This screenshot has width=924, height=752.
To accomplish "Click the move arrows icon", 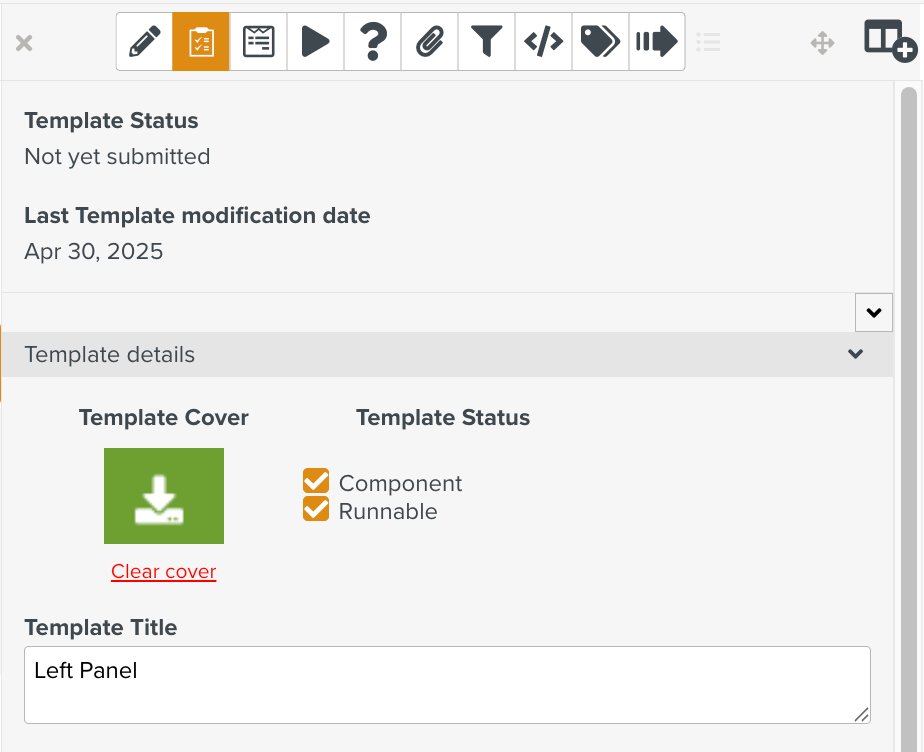I will (822, 43).
